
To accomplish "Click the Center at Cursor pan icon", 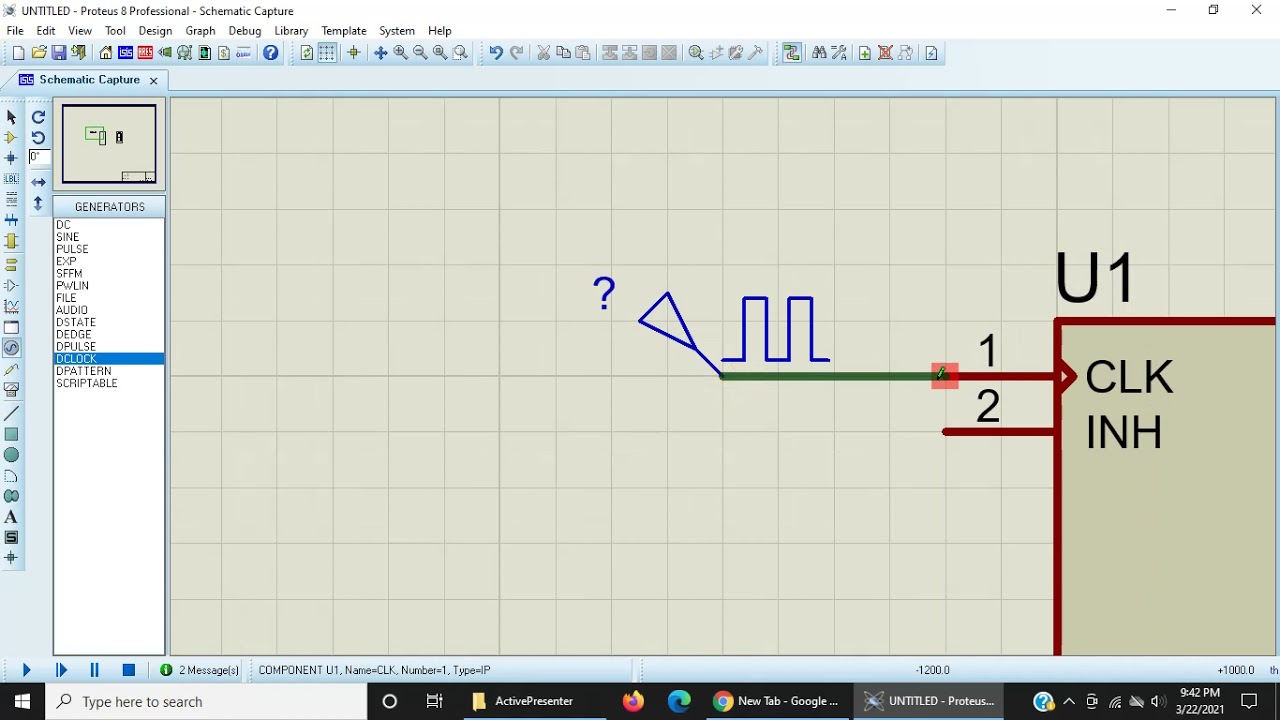I will click(381, 53).
